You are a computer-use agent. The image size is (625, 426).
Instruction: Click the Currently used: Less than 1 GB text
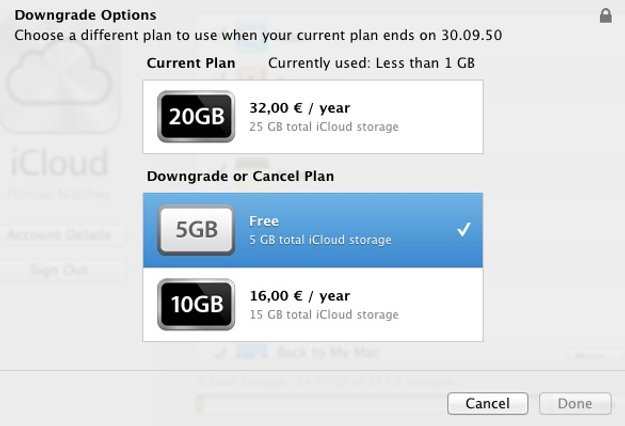[371, 63]
